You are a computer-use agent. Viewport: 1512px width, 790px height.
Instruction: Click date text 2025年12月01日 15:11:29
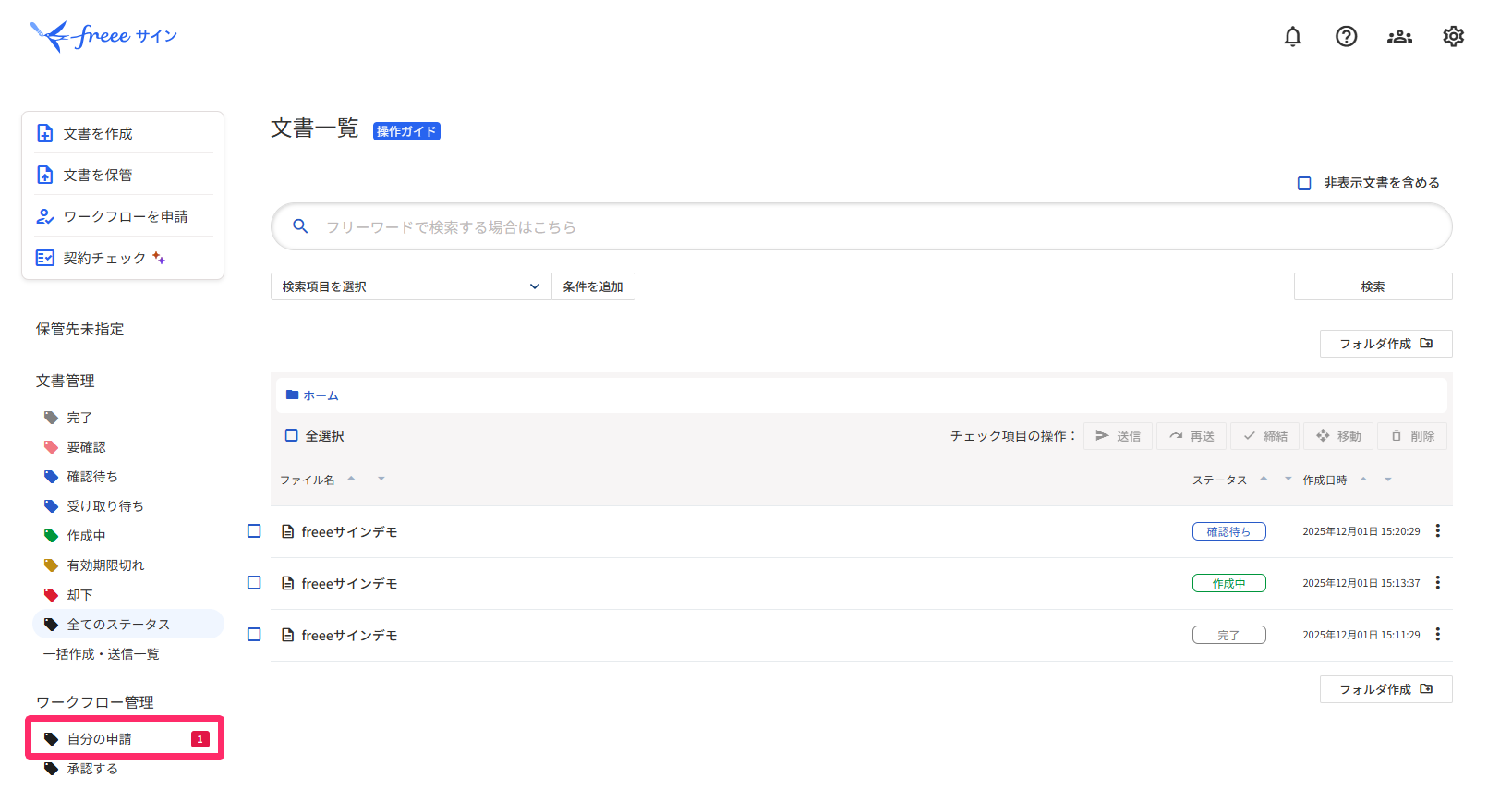point(1361,635)
